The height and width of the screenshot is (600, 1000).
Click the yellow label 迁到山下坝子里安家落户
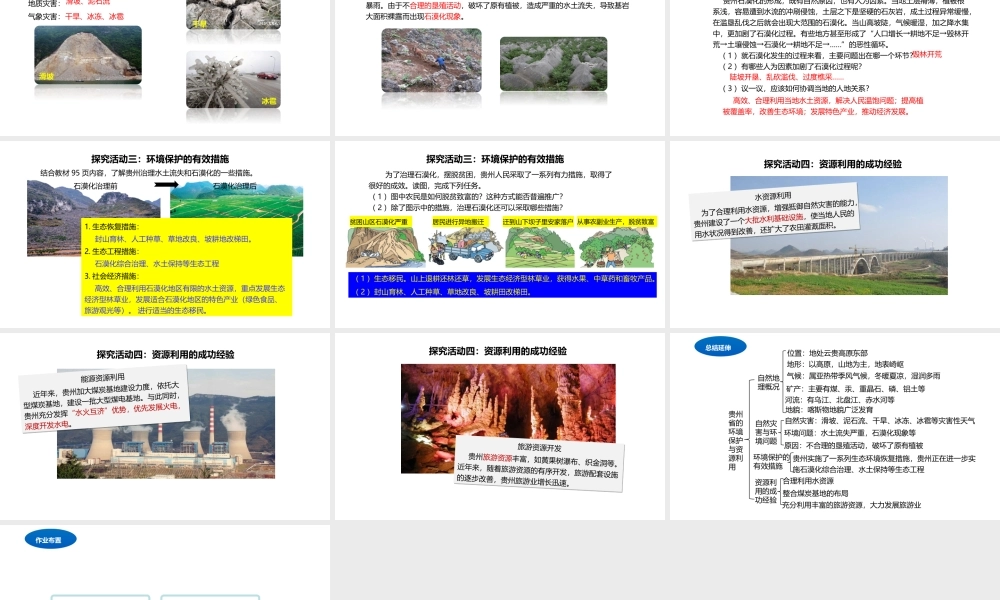point(538,222)
